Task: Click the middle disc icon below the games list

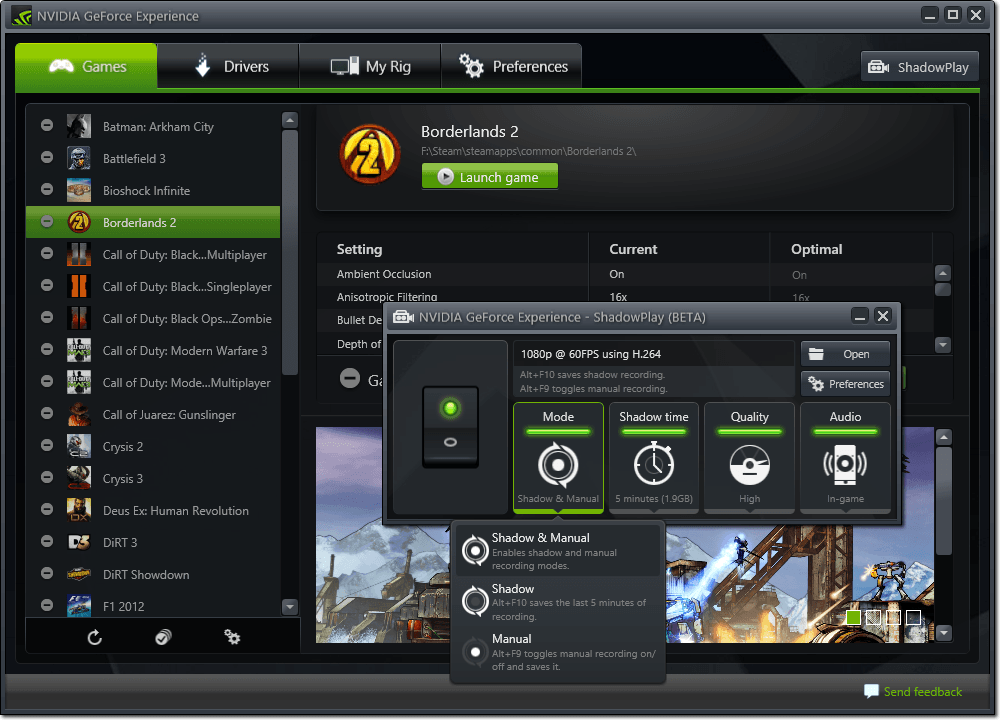Action: tap(163, 637)
